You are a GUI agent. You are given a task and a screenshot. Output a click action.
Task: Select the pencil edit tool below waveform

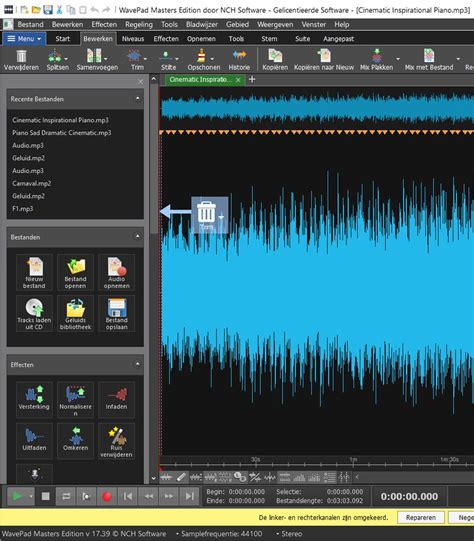click(x=181, y=477)
